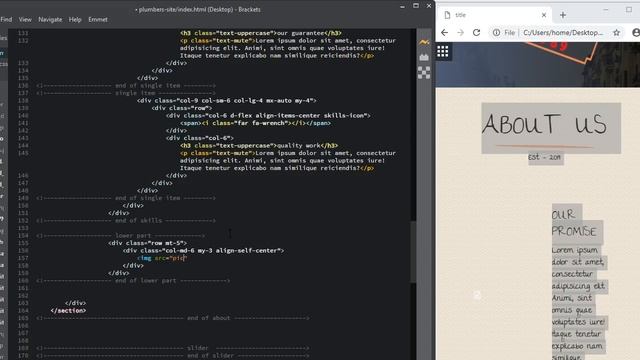Click the closing </section> tag line
The width and height of the screenshot is (640, 360).
68,310
